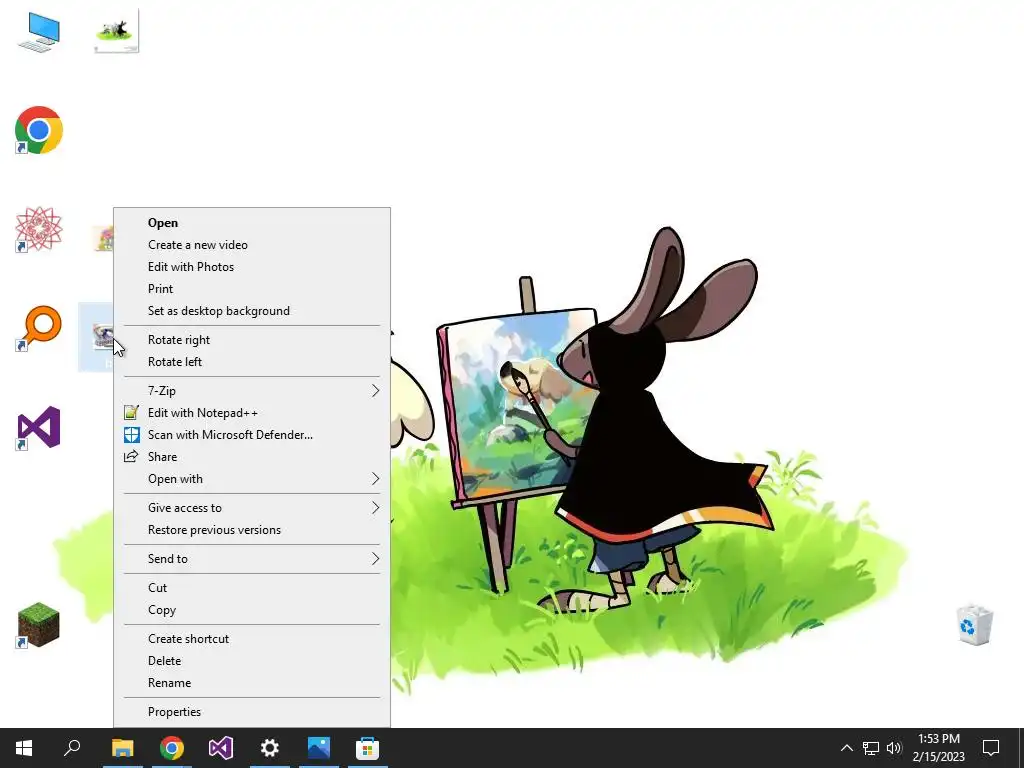This screenshot has height=768, width=1024.
Task: Open the notification center
Action: [991, 748]
